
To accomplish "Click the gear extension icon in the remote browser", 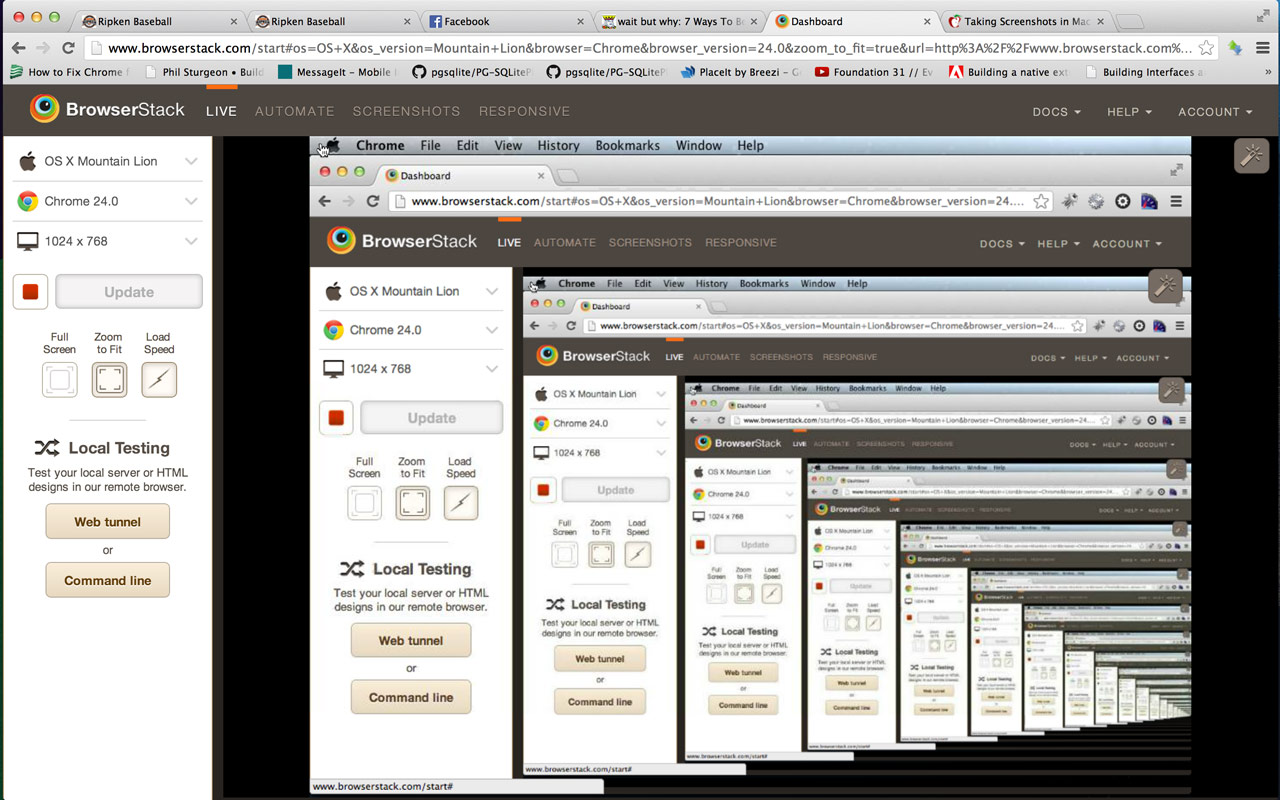I will coord(1096,201).
